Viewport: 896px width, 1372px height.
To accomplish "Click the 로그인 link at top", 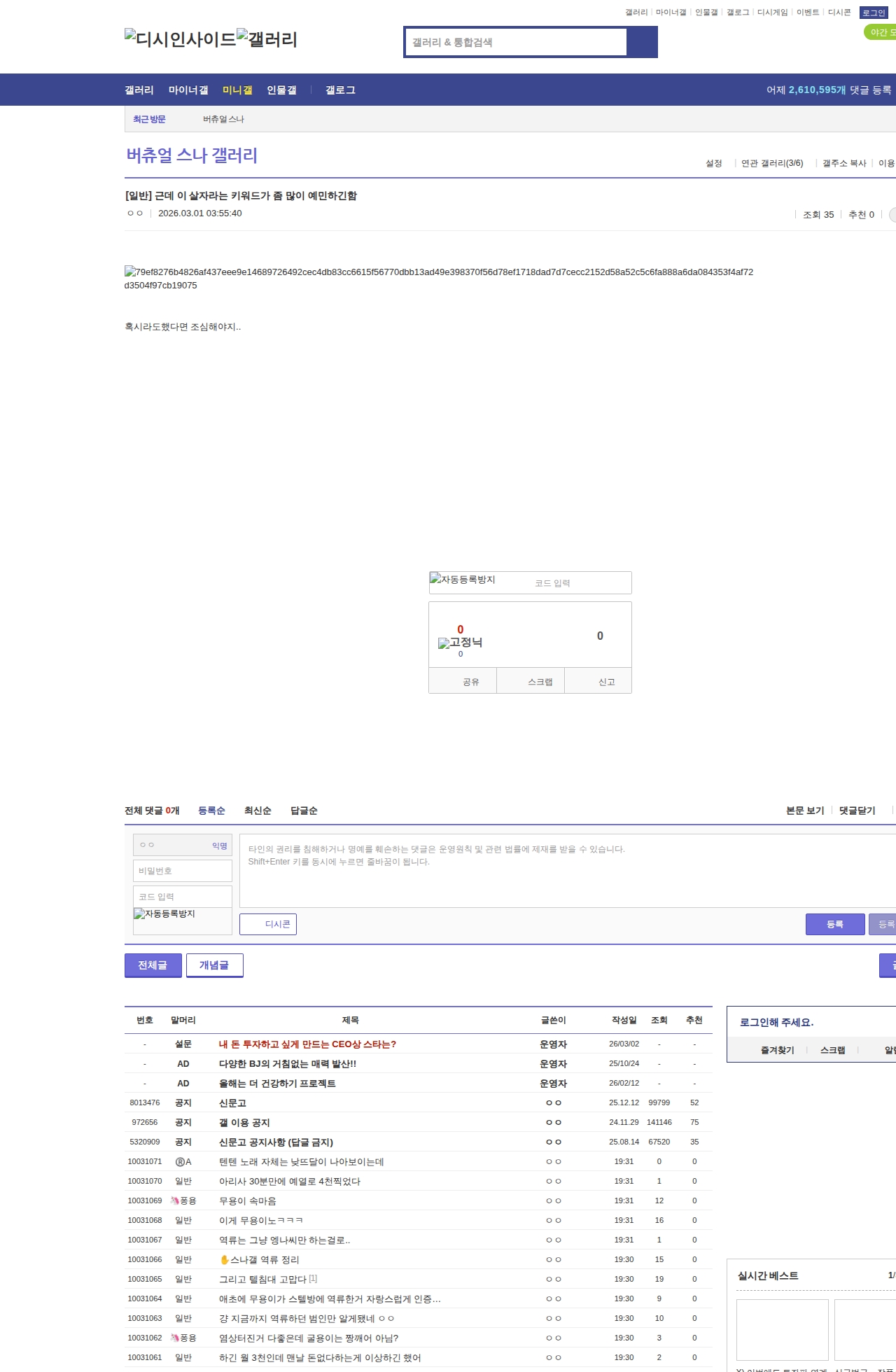I will (x=873, y=13).
